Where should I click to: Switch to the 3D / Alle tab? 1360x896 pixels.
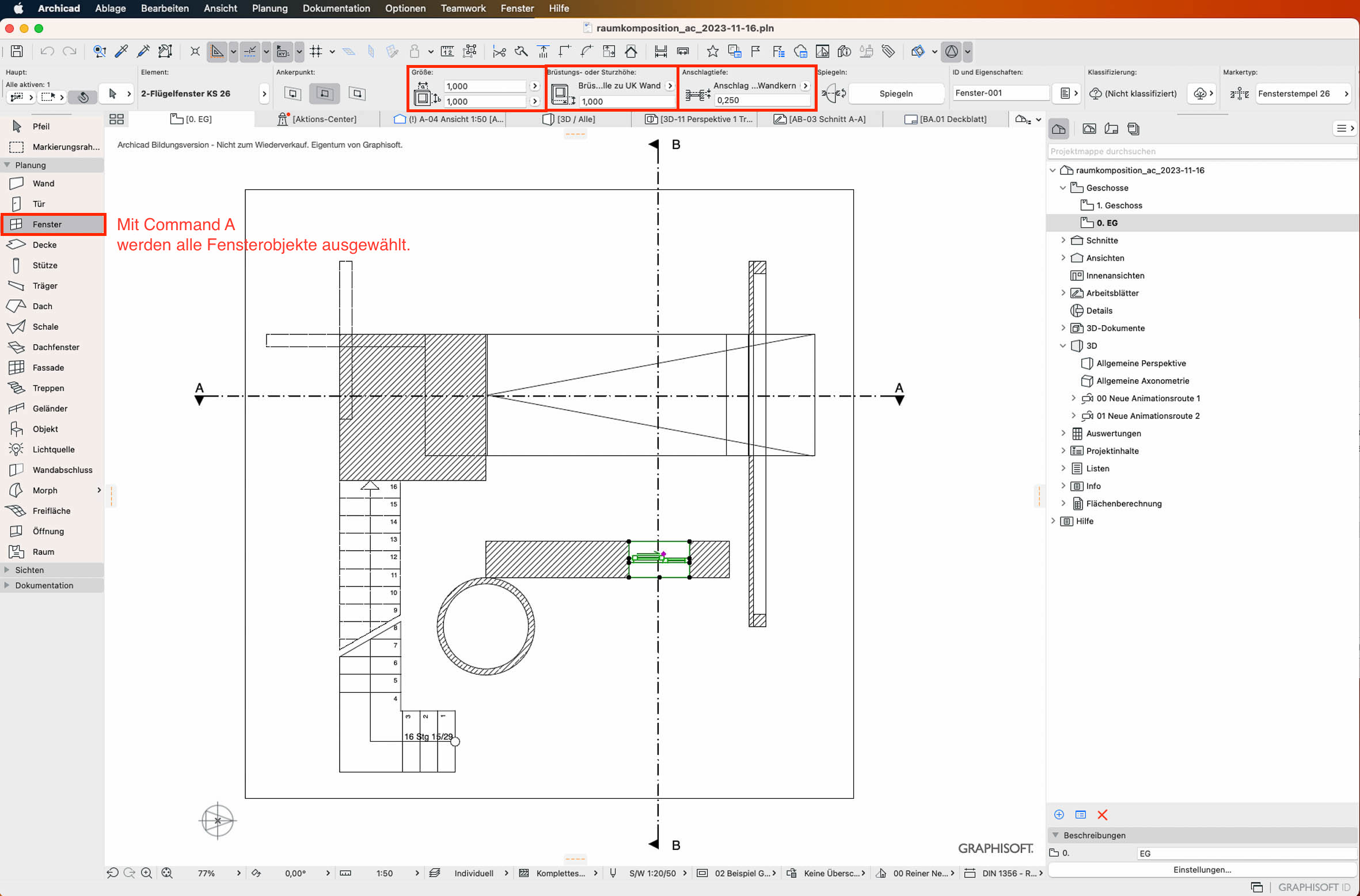coord(569,119)
